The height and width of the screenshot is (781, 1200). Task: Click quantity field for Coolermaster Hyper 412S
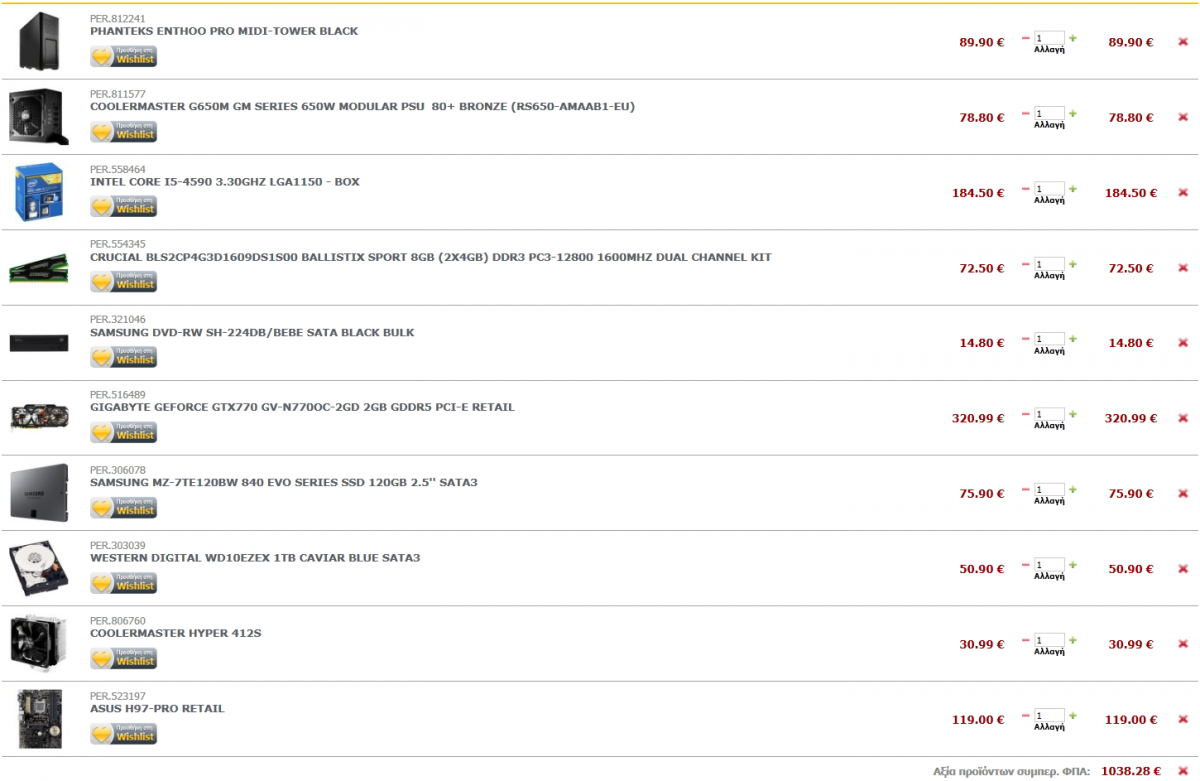1049,640
